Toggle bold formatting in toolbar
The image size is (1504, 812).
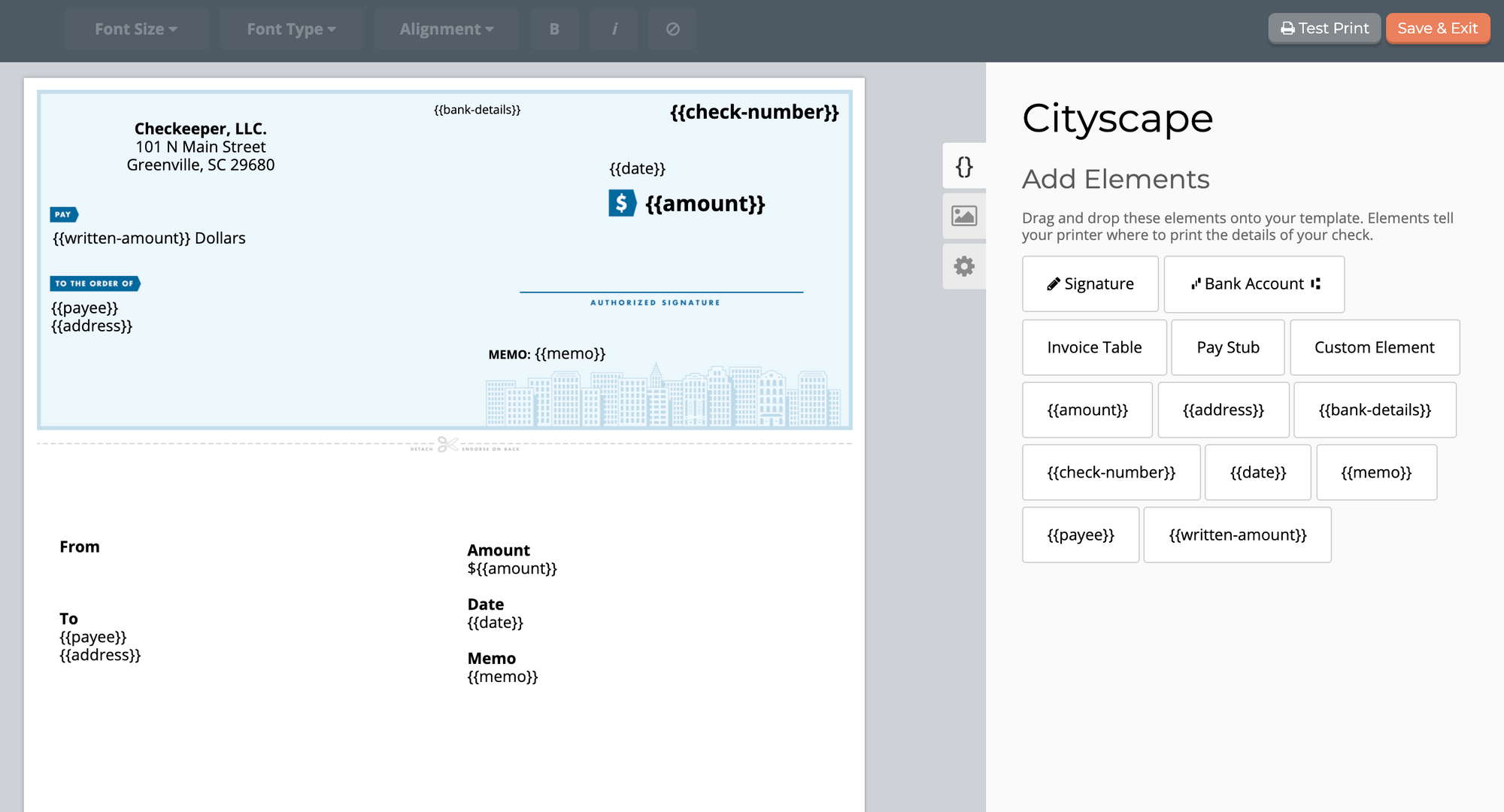point(554,29)
